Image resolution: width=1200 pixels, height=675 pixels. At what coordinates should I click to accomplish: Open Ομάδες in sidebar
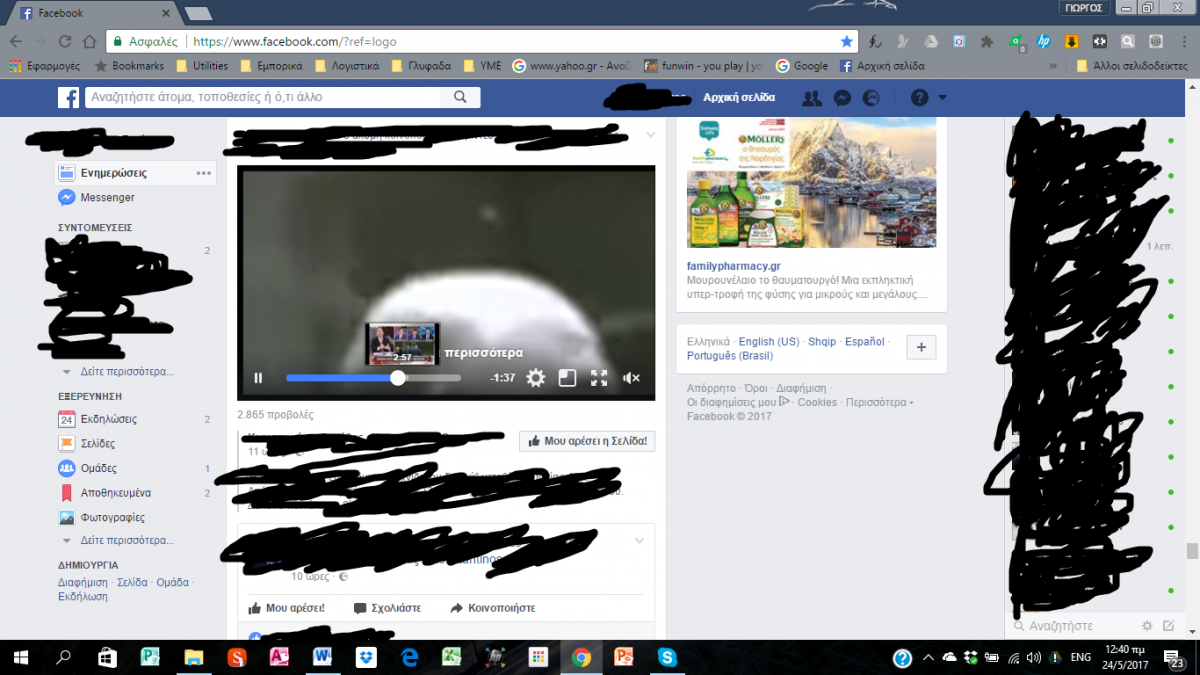click(99, 468)
